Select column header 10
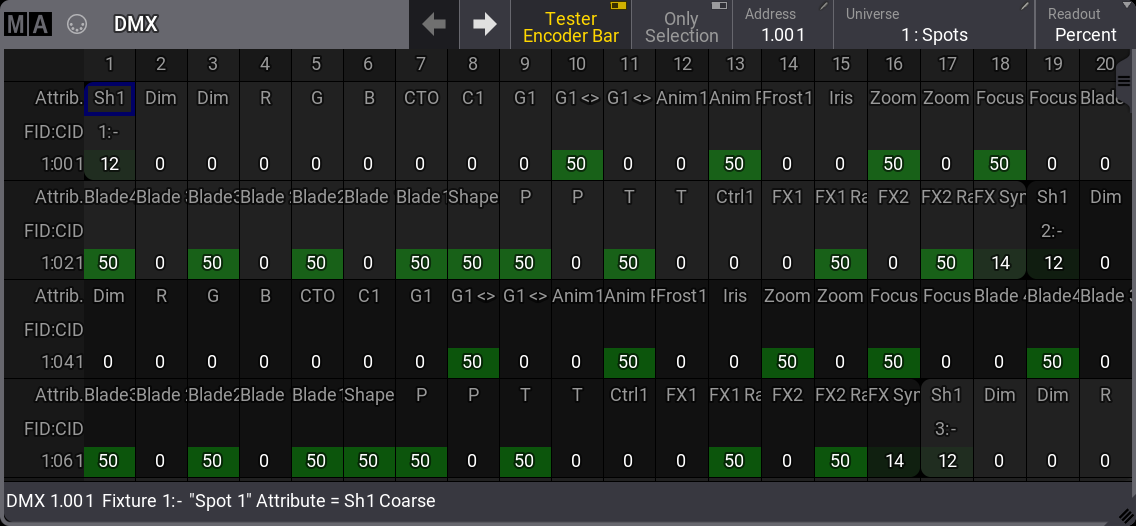The image size is (1136, 526). click(577, 65)
